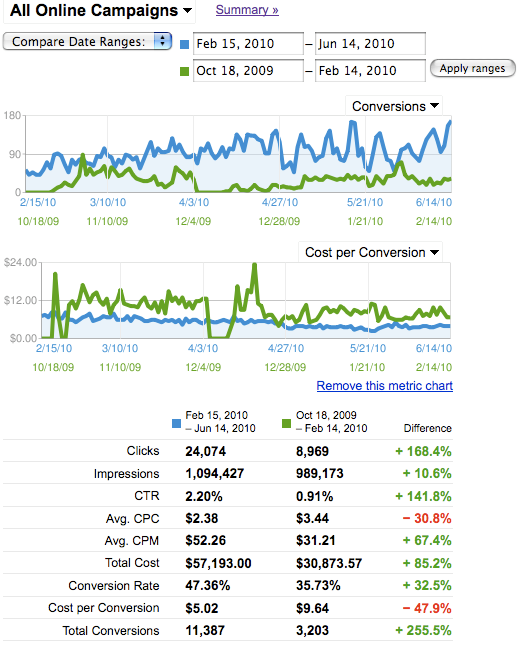Click the $5.02 cost per conversion value

click(x=201, y=608)
